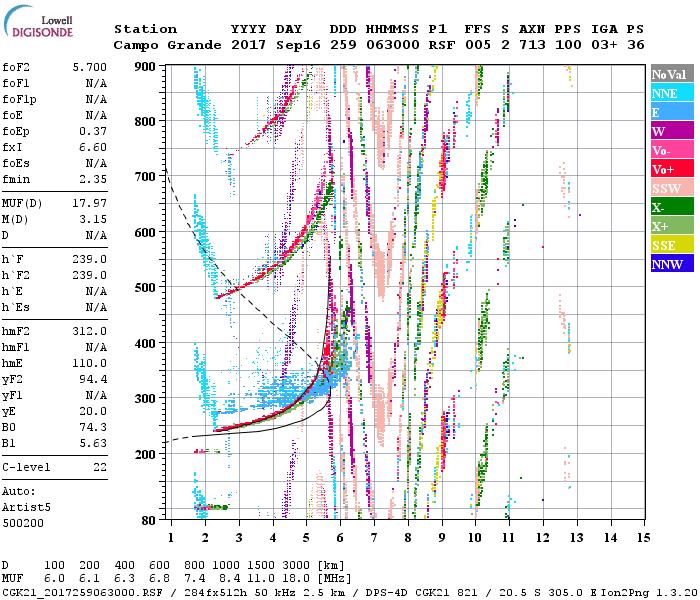Click the D 3000 distance value
This screenshot has width=700, height=600.
click(x=296, y=566)
